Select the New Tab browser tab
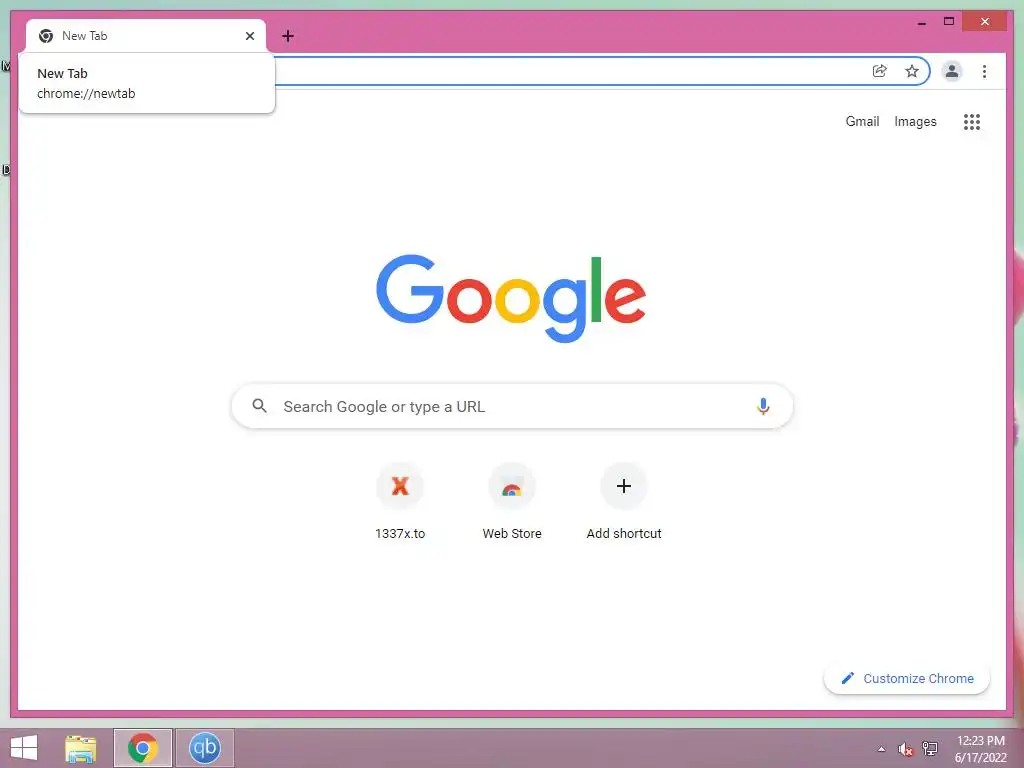1024x768 pixels. [146, 36]
